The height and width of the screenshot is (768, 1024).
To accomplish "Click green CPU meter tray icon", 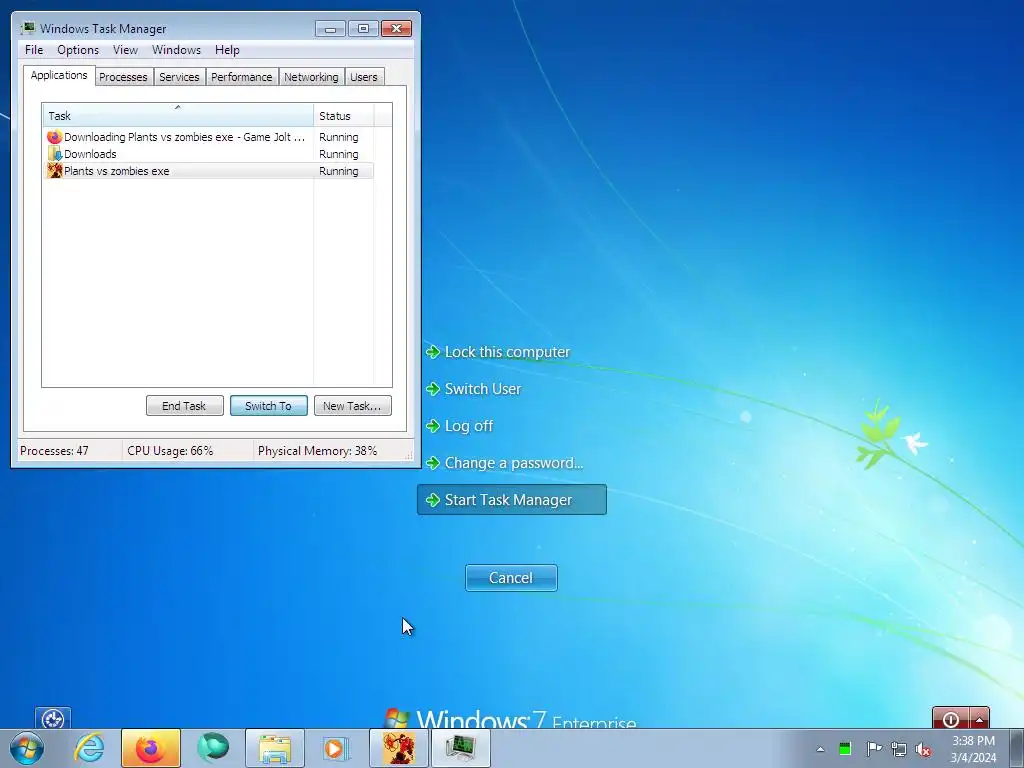I will pyautogui.click(x=845, y=749).
